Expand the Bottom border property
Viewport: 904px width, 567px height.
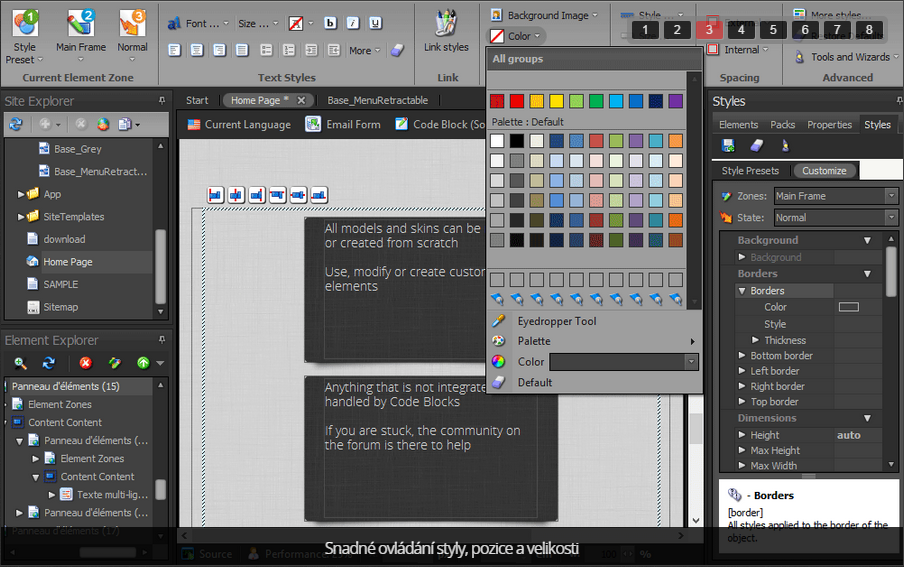click(x=742, y=355)
